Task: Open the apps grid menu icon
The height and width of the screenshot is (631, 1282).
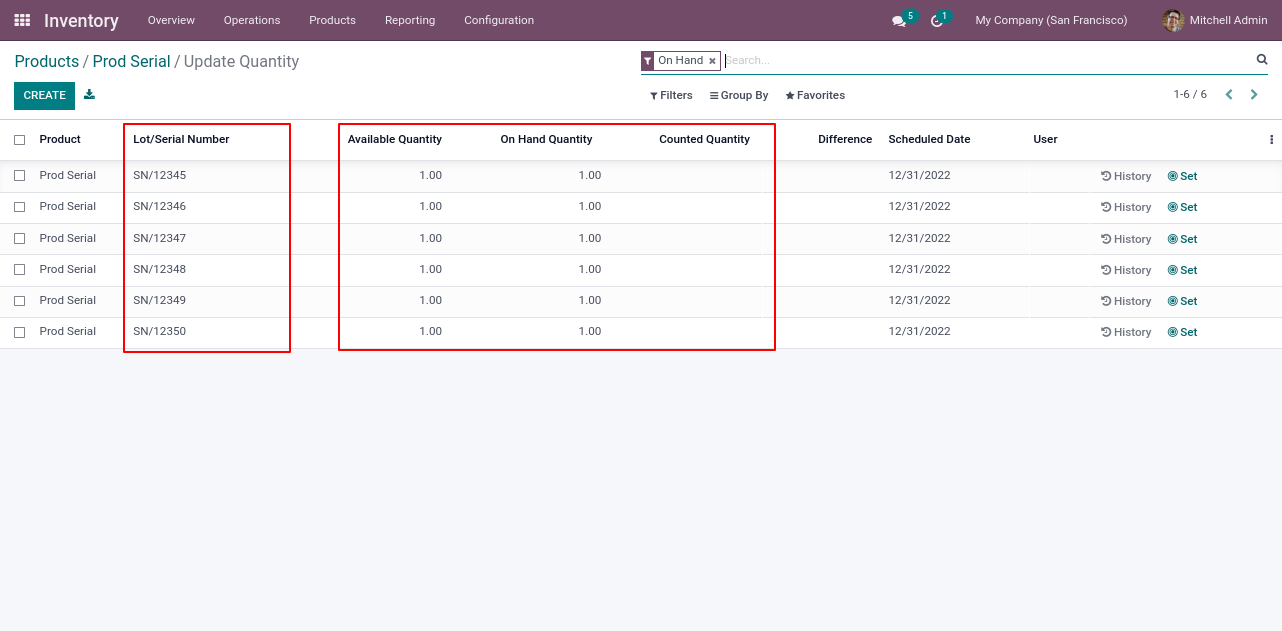Action: coord(22,20)
